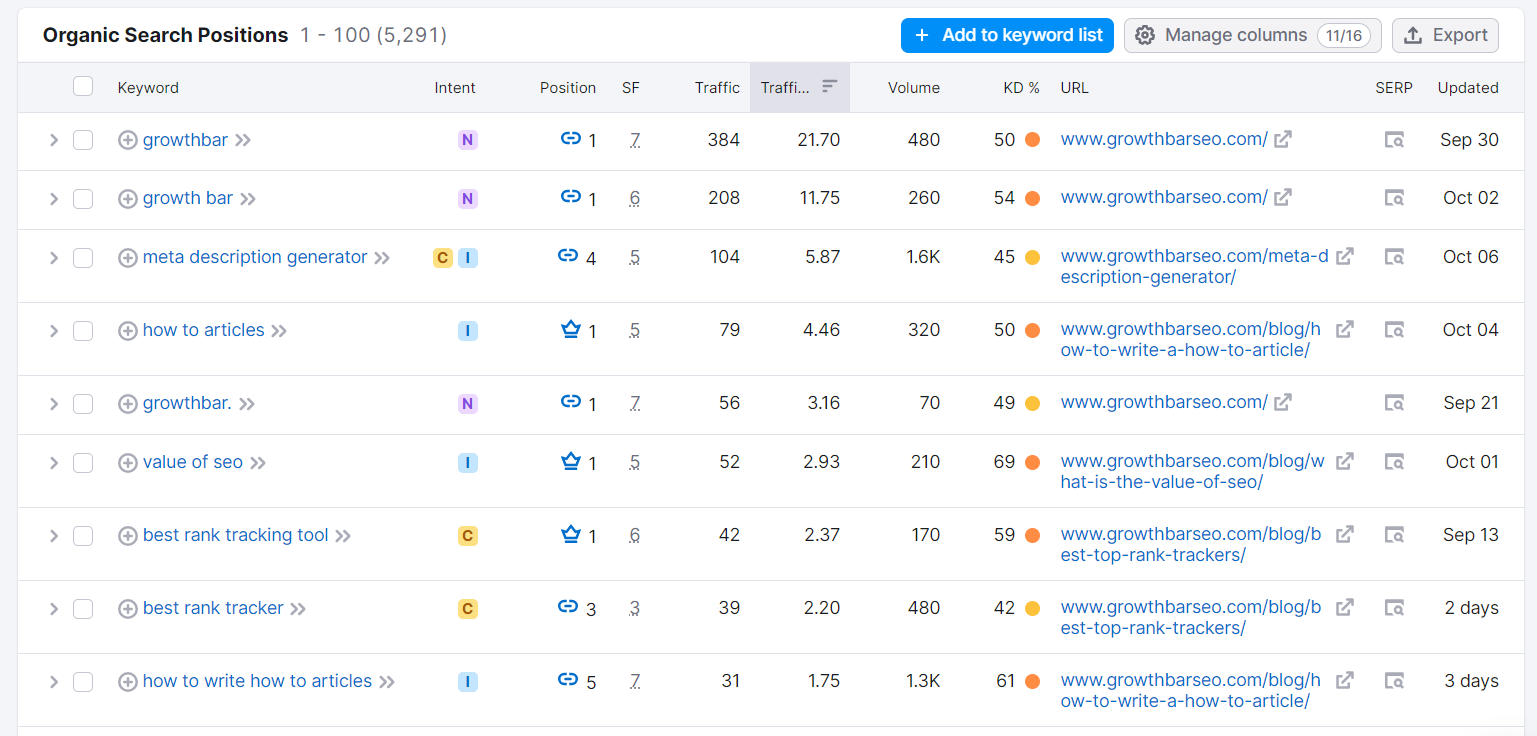Screen dimensions: 1537x736
Task: Open SERP snapshot for 'growthbar' row
Action: (x=1394, y=140)
